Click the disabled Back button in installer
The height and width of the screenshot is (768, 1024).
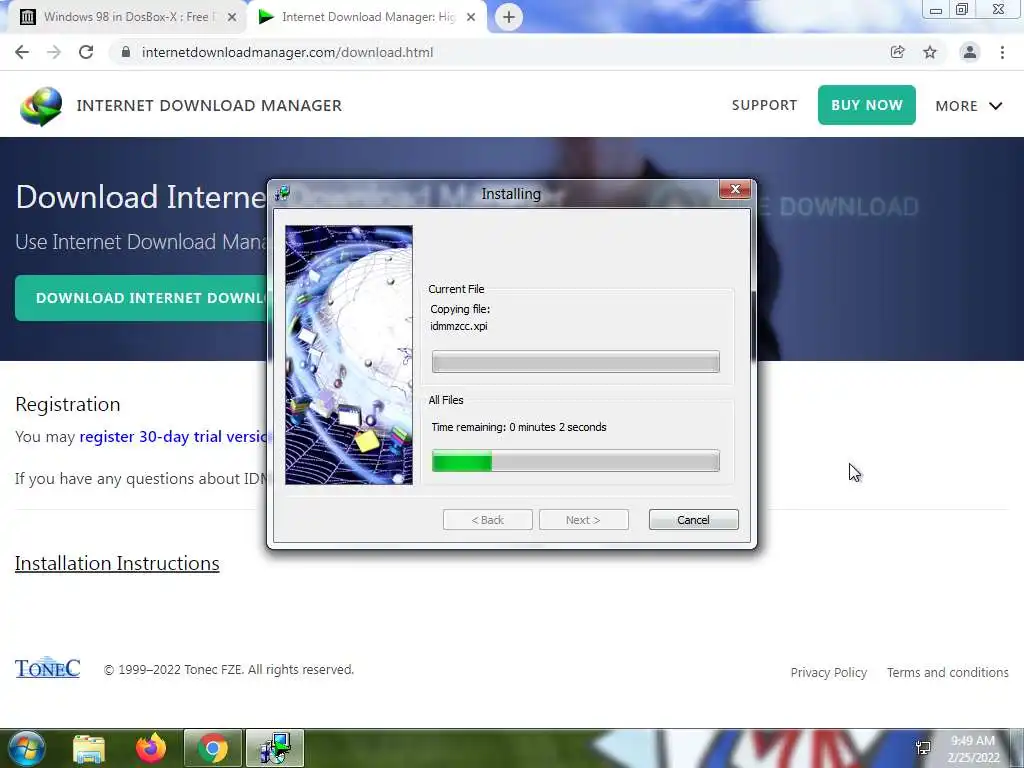tap(487, 520)
